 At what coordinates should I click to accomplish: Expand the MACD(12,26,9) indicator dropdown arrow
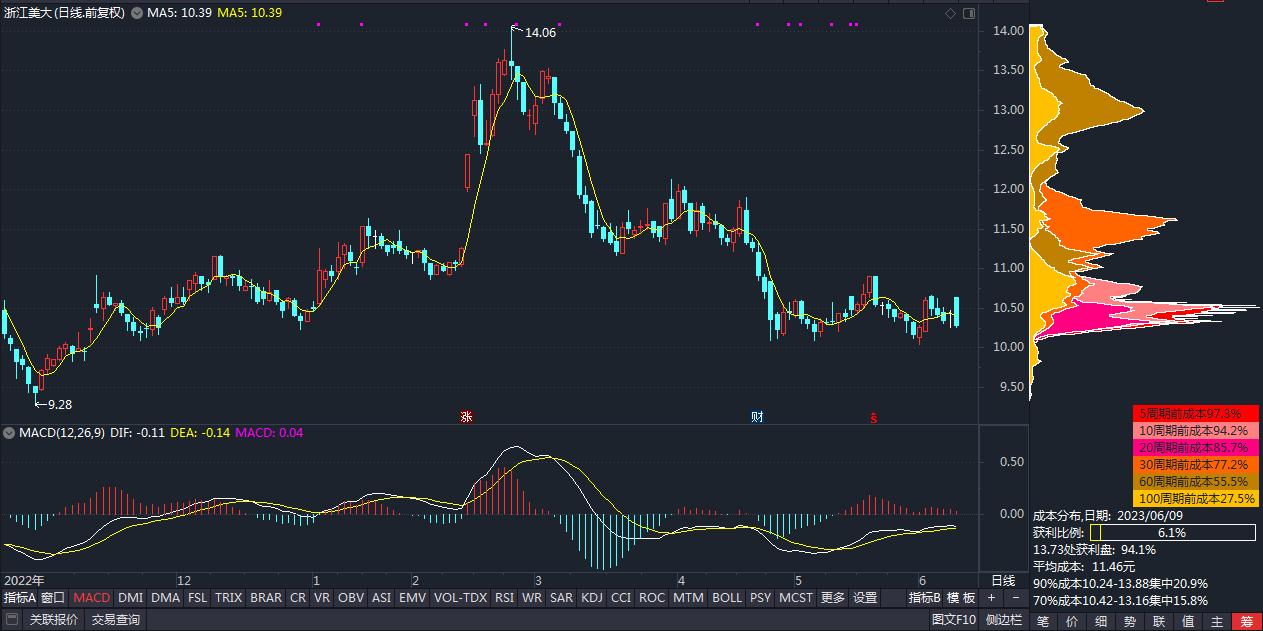pos(9,433)
